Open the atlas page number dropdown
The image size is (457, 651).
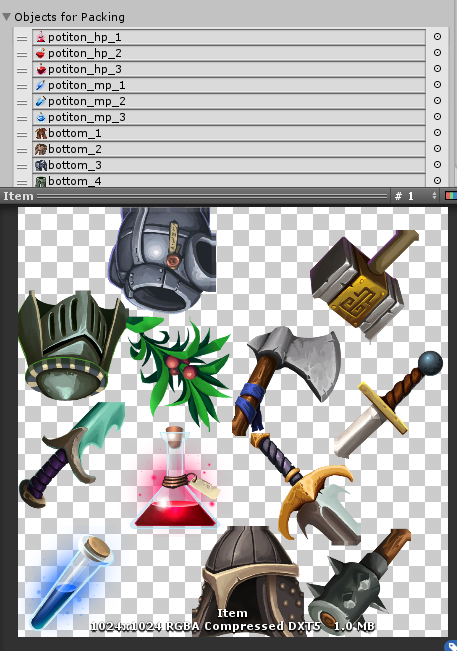coord(415,196)
